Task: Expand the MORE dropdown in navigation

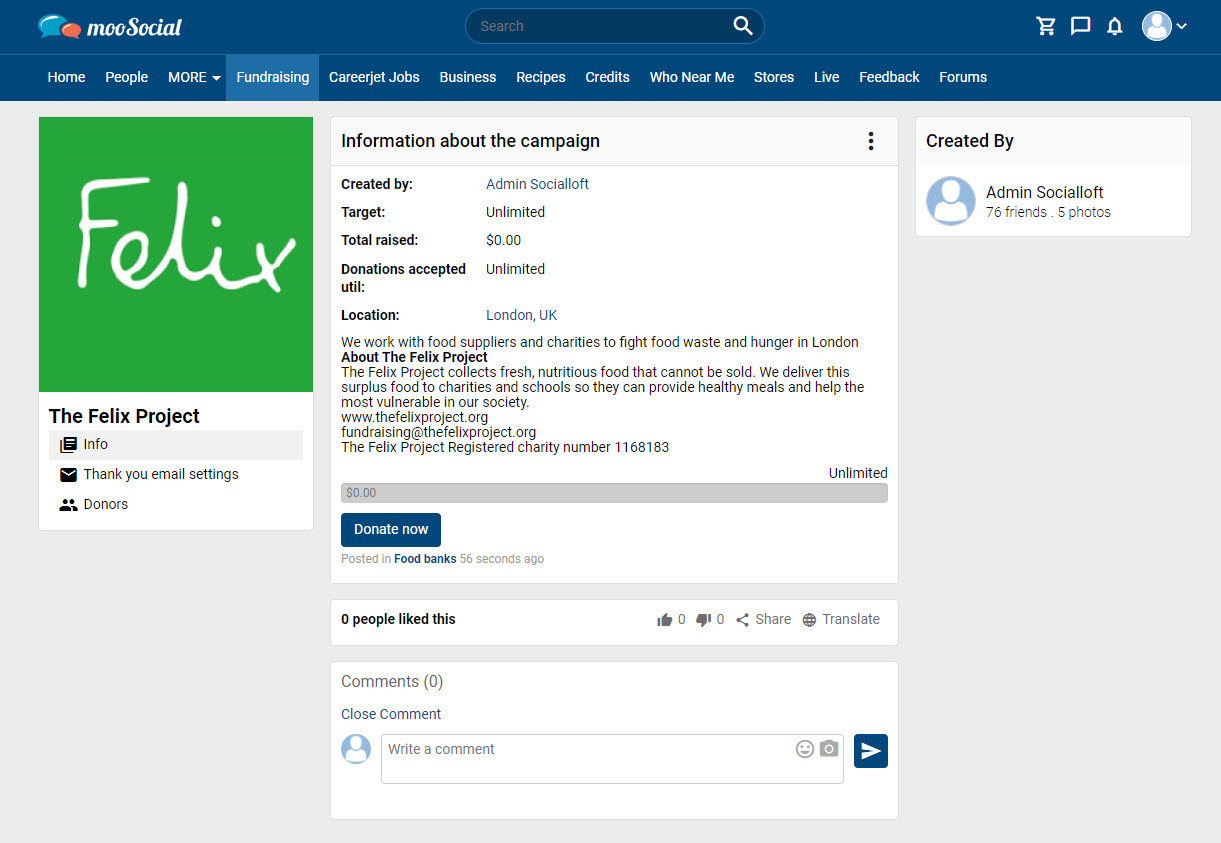Action: click(194, 77)
